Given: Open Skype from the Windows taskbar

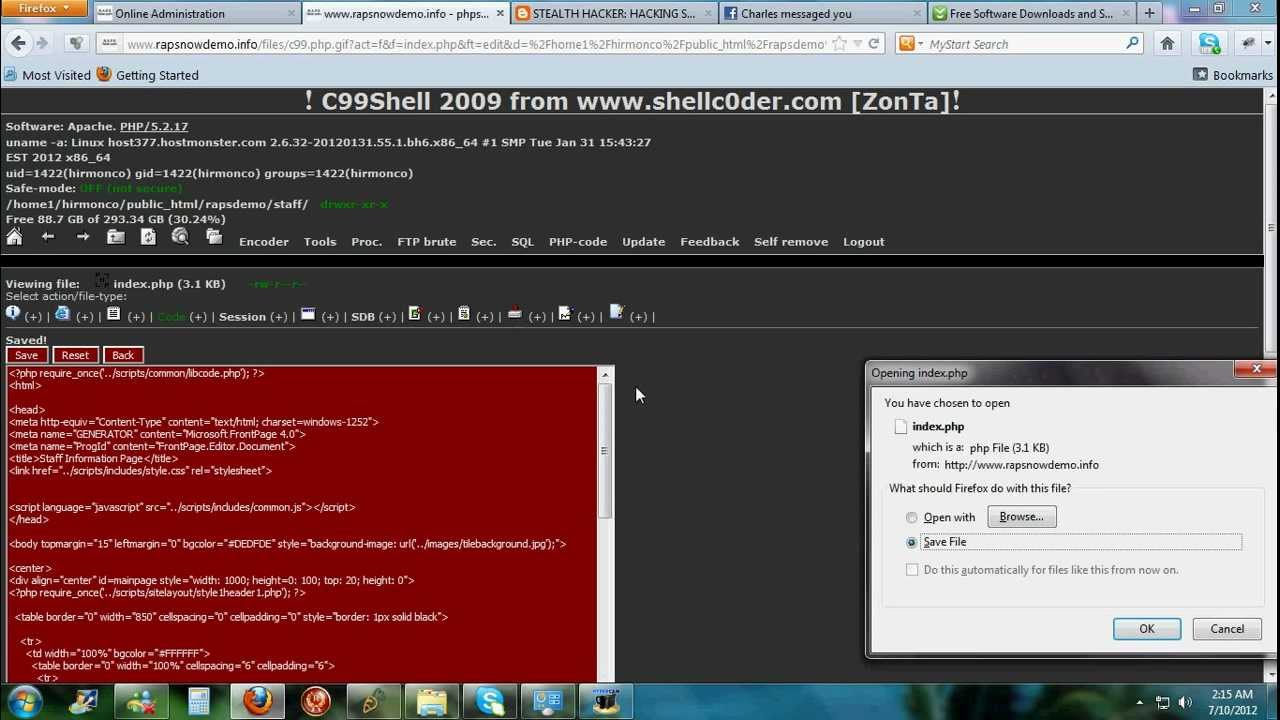Looking at the screenshot, I should [x=490, y=701].
